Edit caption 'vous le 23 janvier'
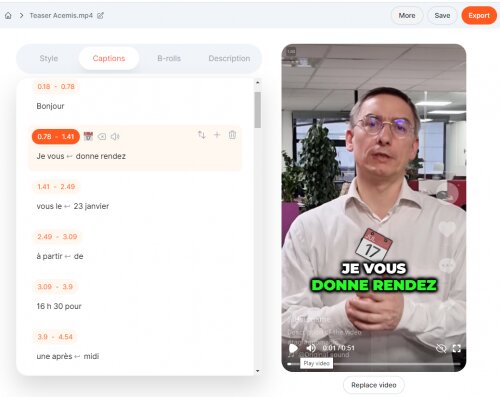The image size is (500, 397). 73,206
